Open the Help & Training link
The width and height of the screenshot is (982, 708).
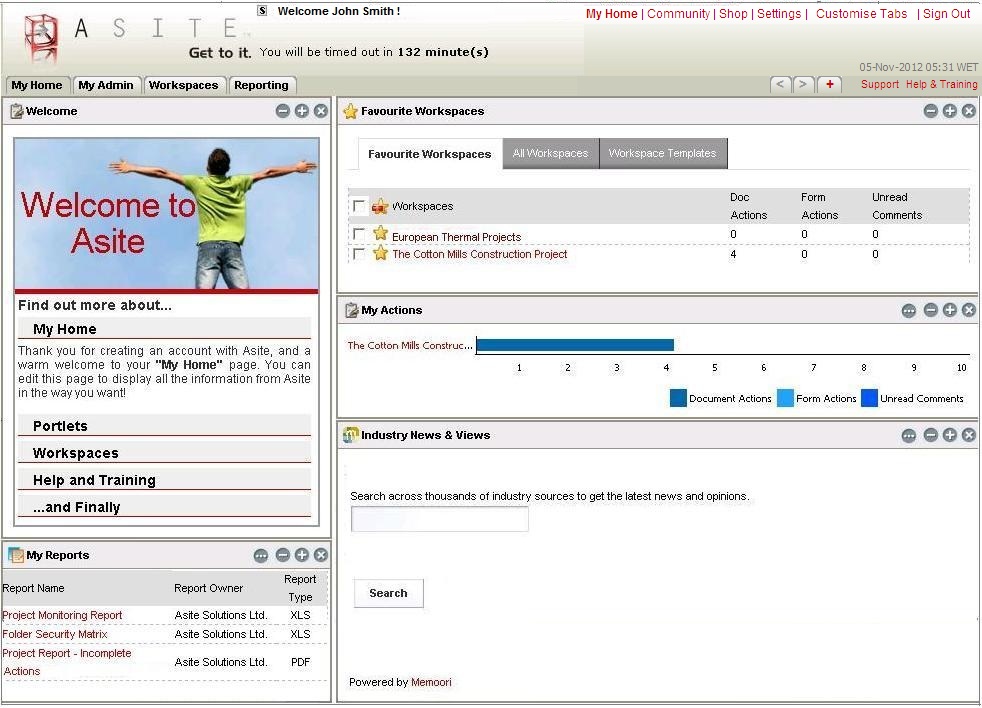click(x=941, y=85)
